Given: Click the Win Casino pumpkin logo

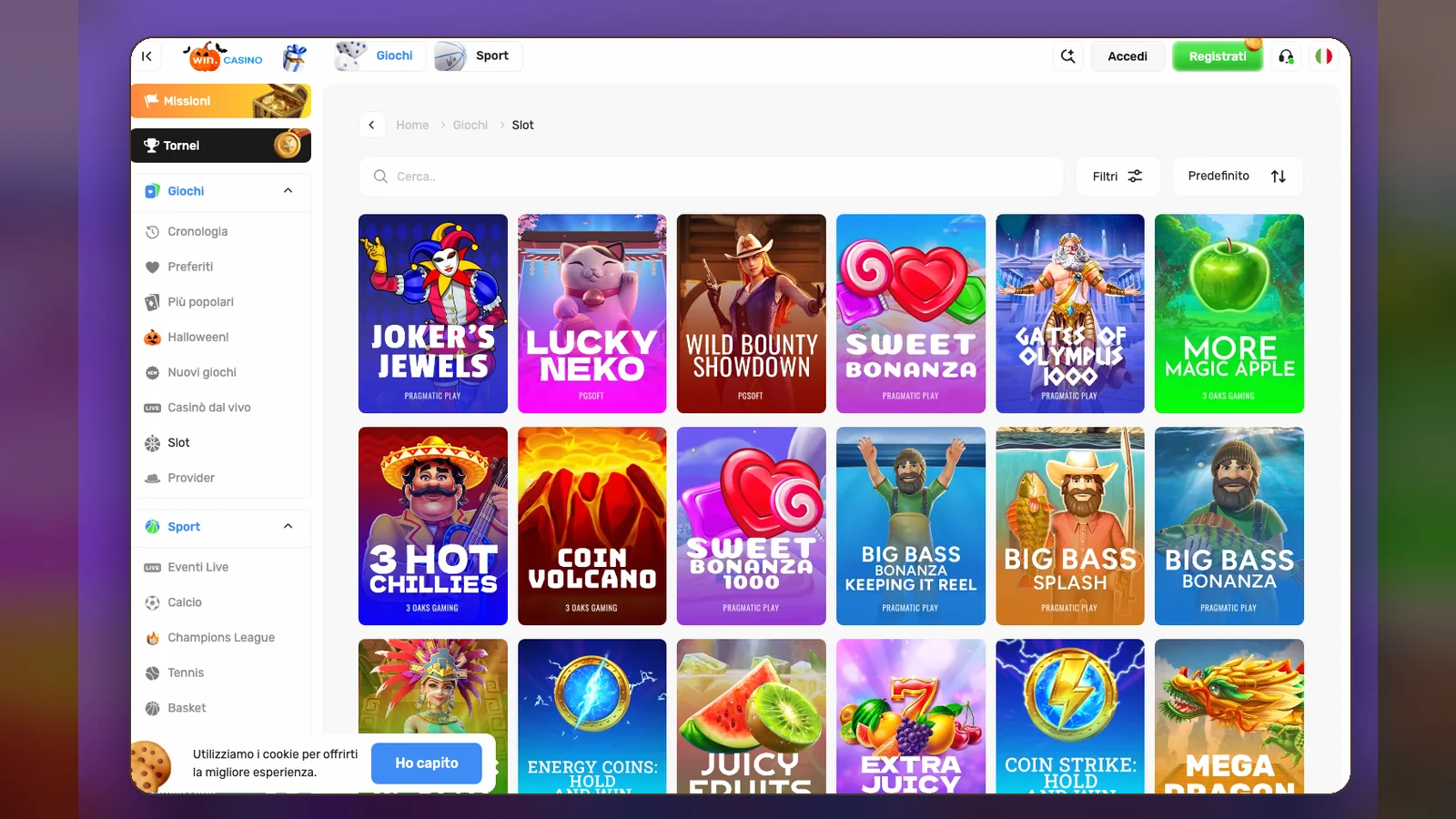Looking at the screenshot, I should click(223, 56).
